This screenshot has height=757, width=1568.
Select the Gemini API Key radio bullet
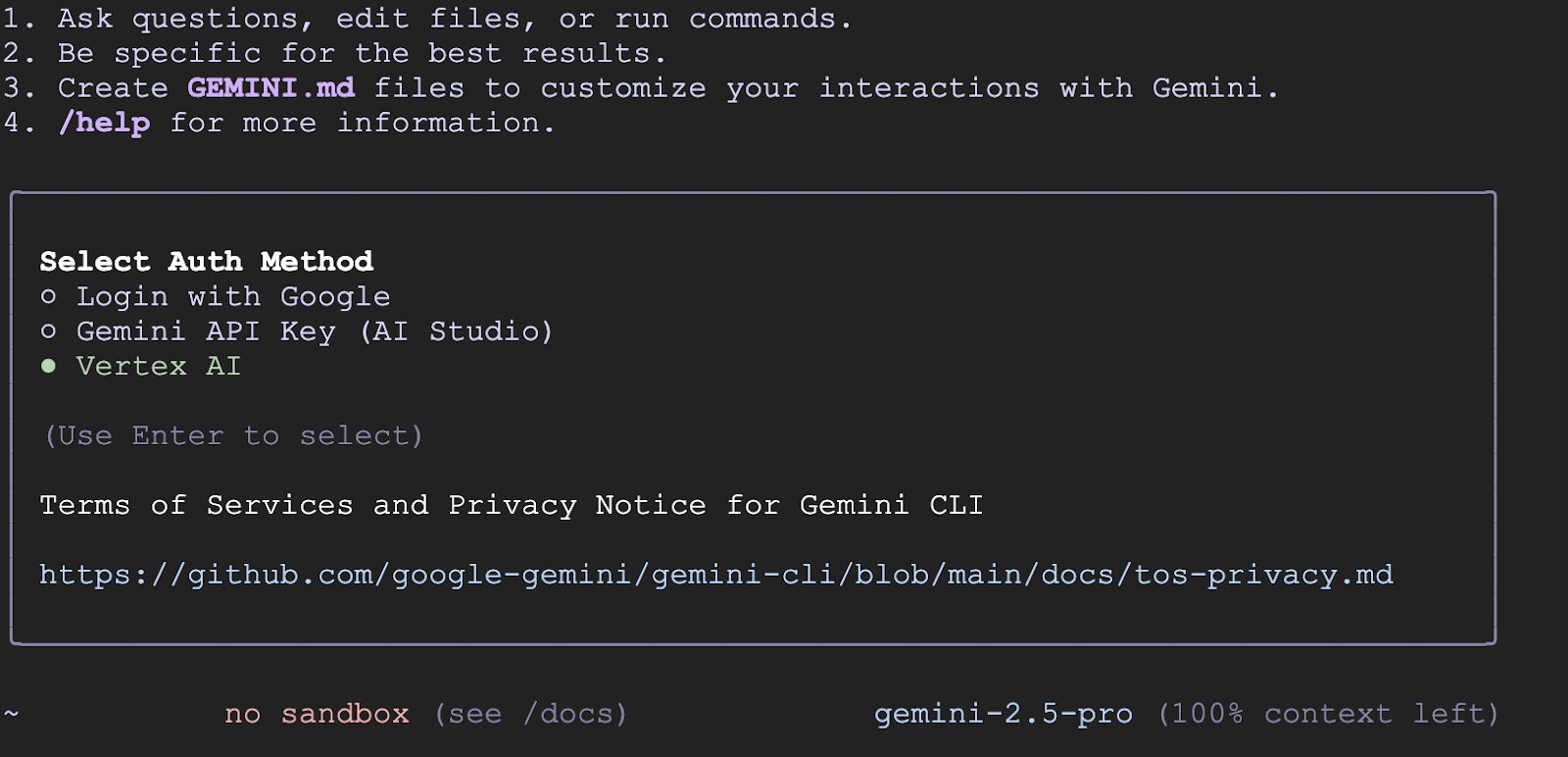point(48,331)
